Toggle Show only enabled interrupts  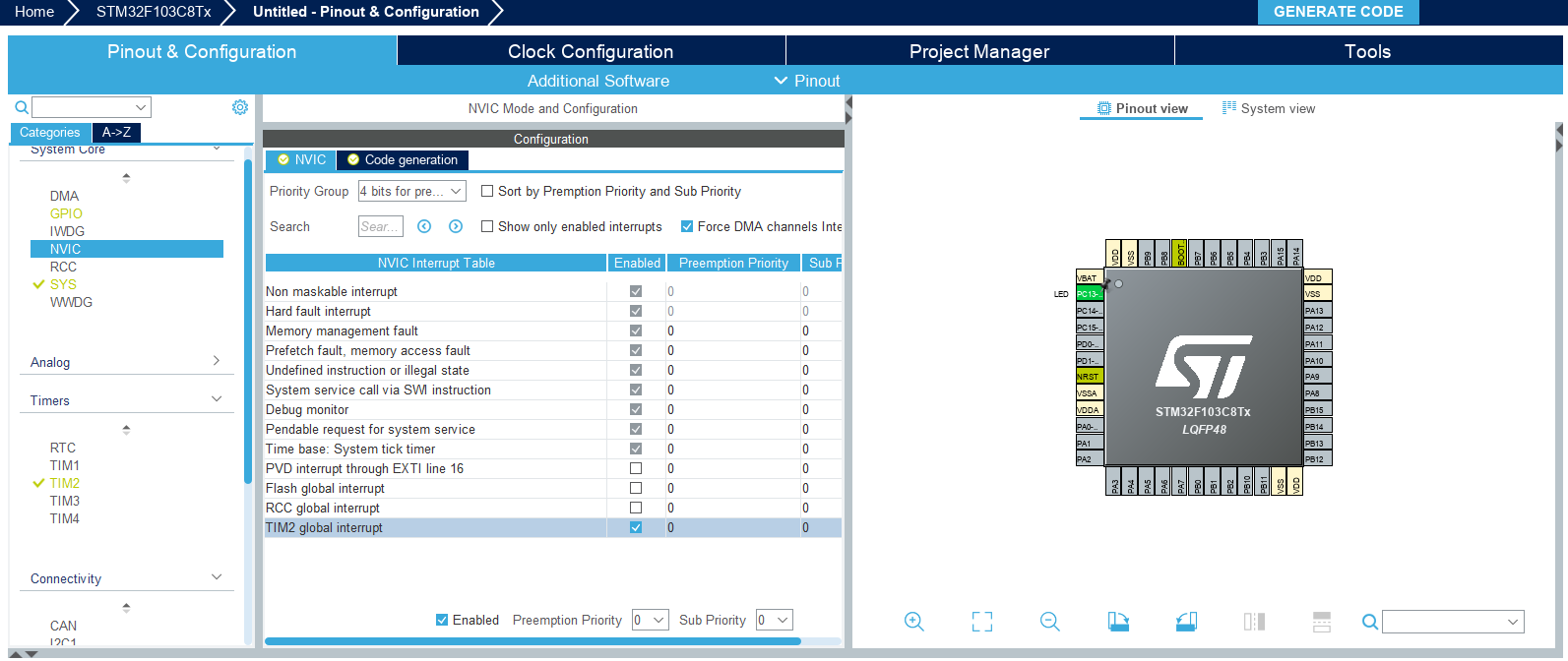(x=487, y=226)
